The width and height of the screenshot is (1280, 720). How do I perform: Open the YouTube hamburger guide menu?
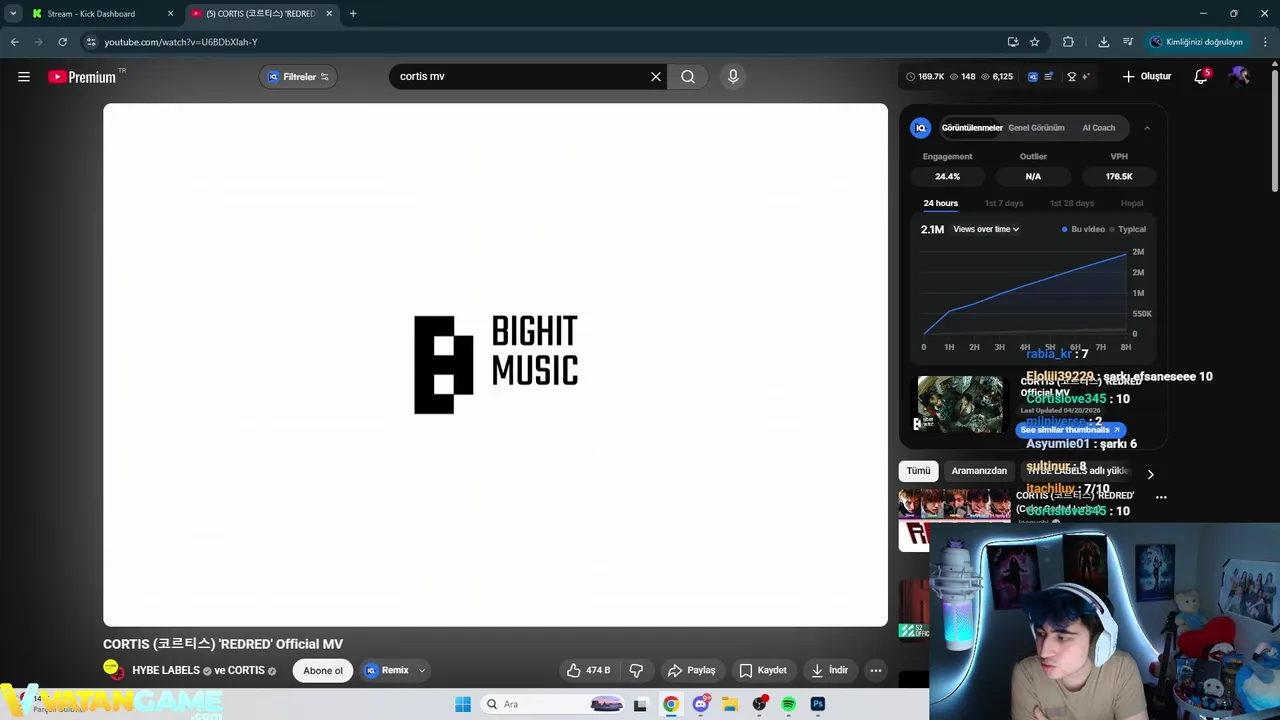[24, 77]
